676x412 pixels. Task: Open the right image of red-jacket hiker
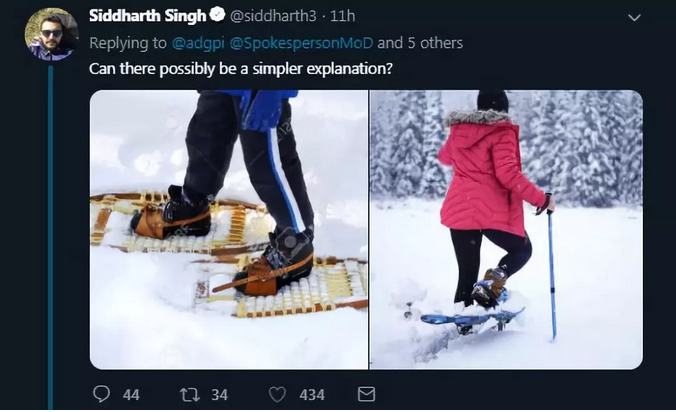(506, 229)
